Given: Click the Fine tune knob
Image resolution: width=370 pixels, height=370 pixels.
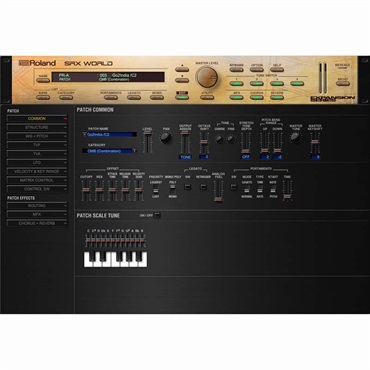Looking at the screenshot, I should pyautogui.click(x=231, y=139).
